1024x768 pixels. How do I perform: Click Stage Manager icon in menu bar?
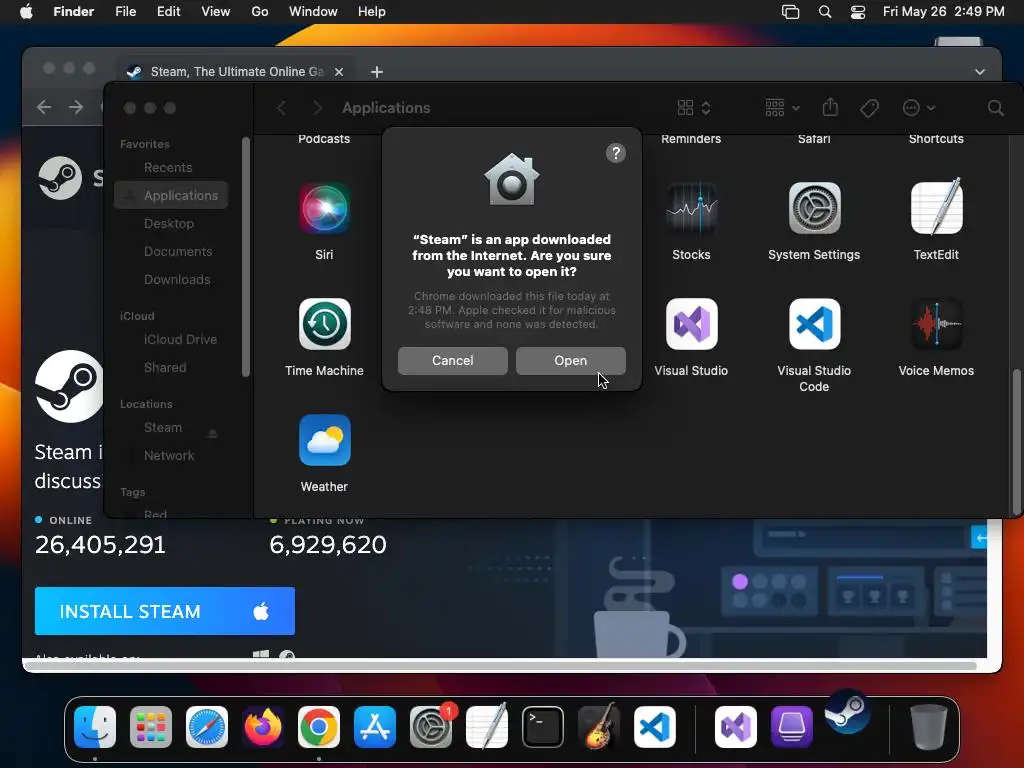(x=790, y=12)
